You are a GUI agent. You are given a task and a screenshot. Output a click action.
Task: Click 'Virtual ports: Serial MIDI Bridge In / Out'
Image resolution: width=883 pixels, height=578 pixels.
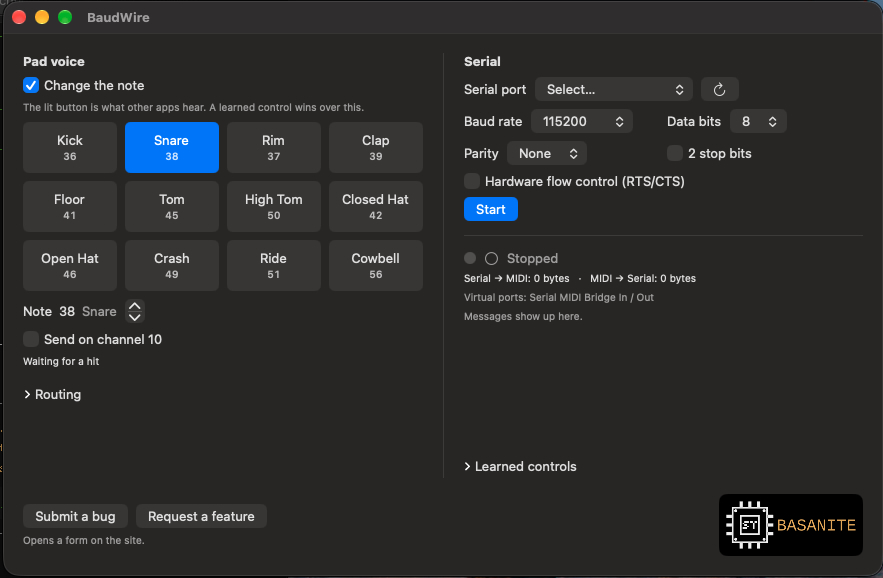point(559,297)
